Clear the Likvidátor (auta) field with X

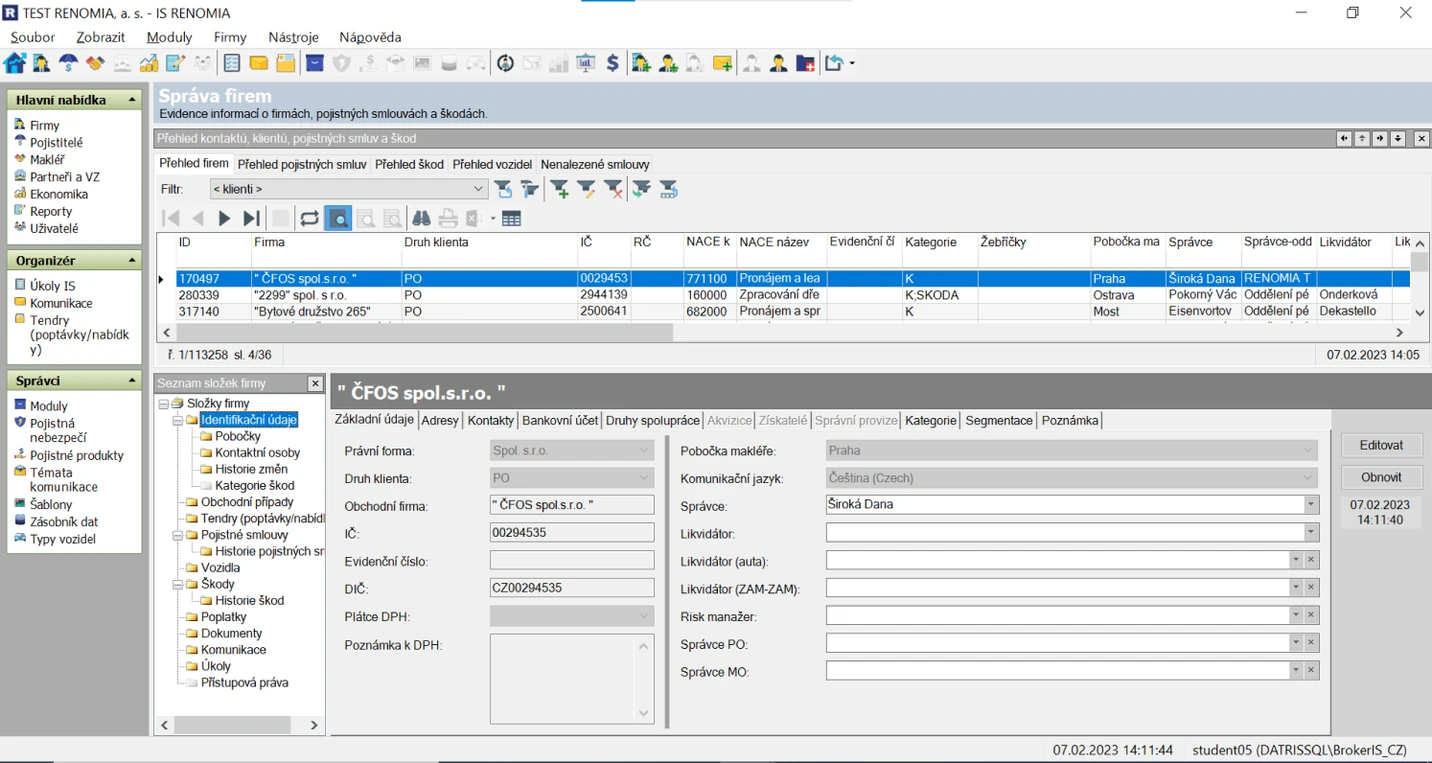click(1311, 560)
